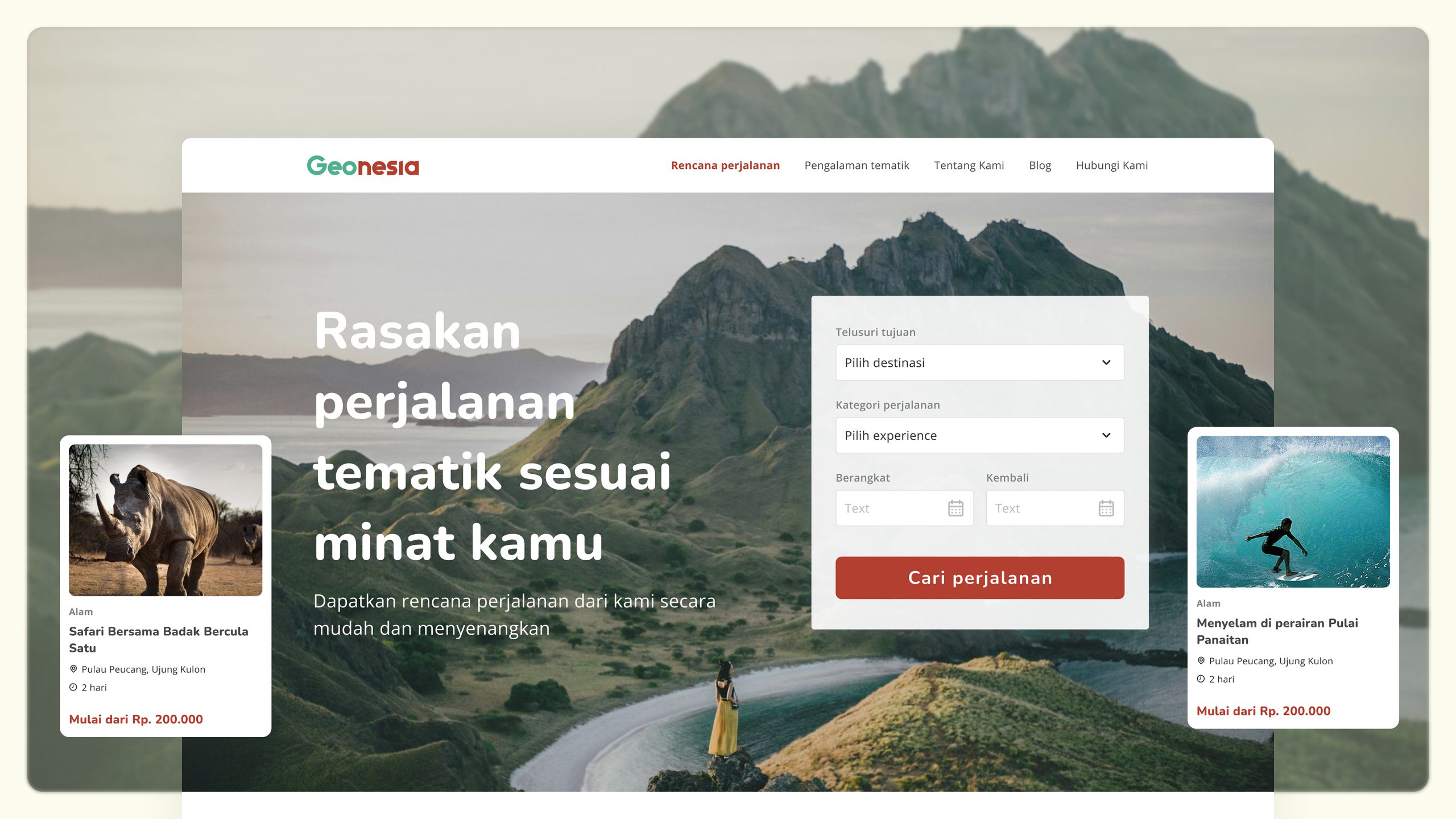
Task: Open calendar icon in Kembali field
Action: (x=1106, y=508)
